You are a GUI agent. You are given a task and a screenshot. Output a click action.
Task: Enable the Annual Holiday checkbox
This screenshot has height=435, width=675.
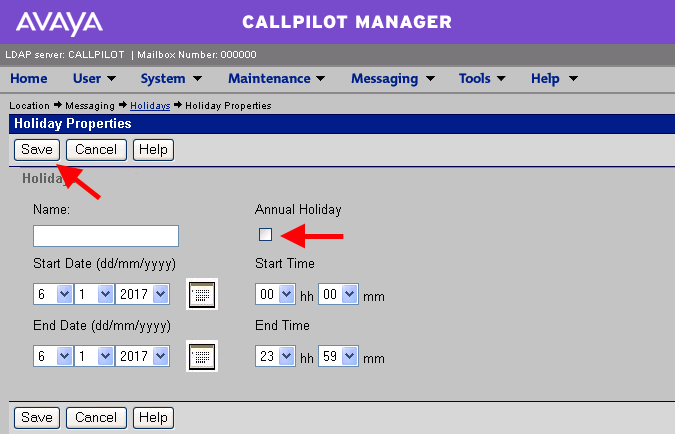[x=265, y=235]
